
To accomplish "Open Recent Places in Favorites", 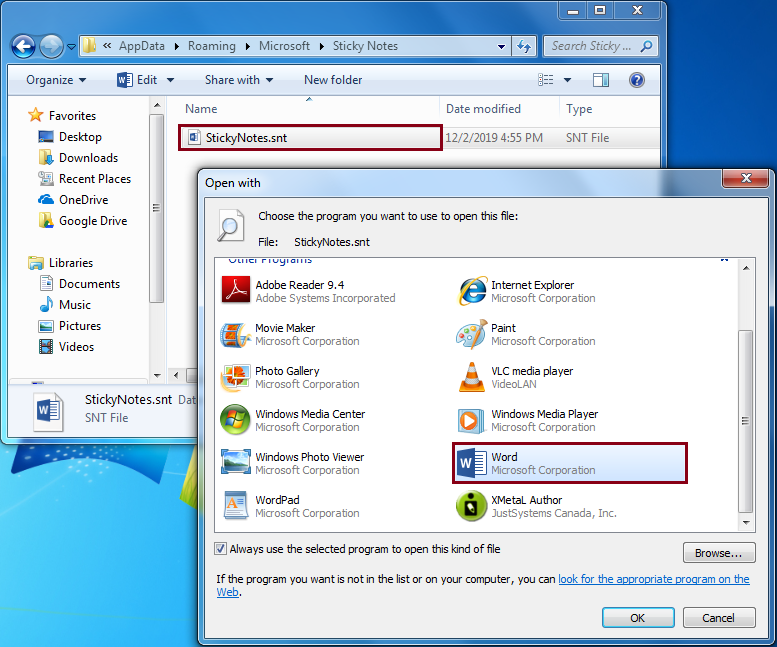I will pyautogui.click(x=84, y=178).
